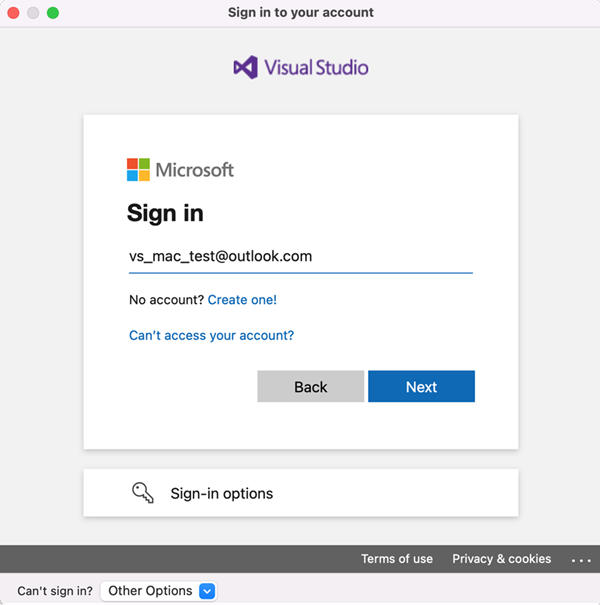Follow the Create one! link
The width and height of the screenshot is (600, 605).
(x=242, y=300)
